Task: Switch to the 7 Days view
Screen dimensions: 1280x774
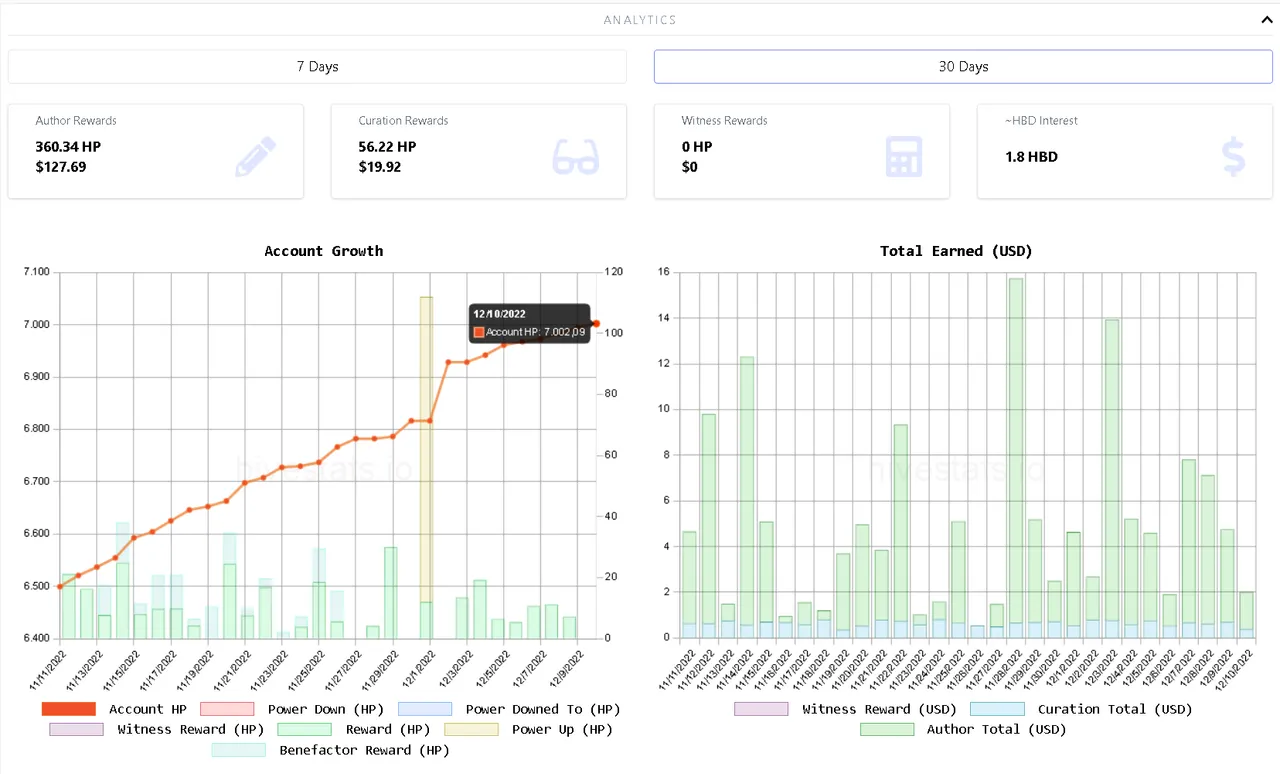Action: [x=317, y=67]
